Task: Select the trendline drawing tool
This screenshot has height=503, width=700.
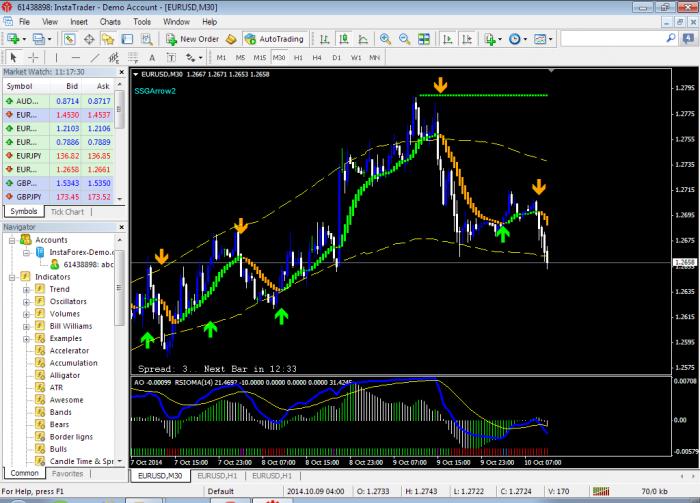Action: tap(95, 58)
